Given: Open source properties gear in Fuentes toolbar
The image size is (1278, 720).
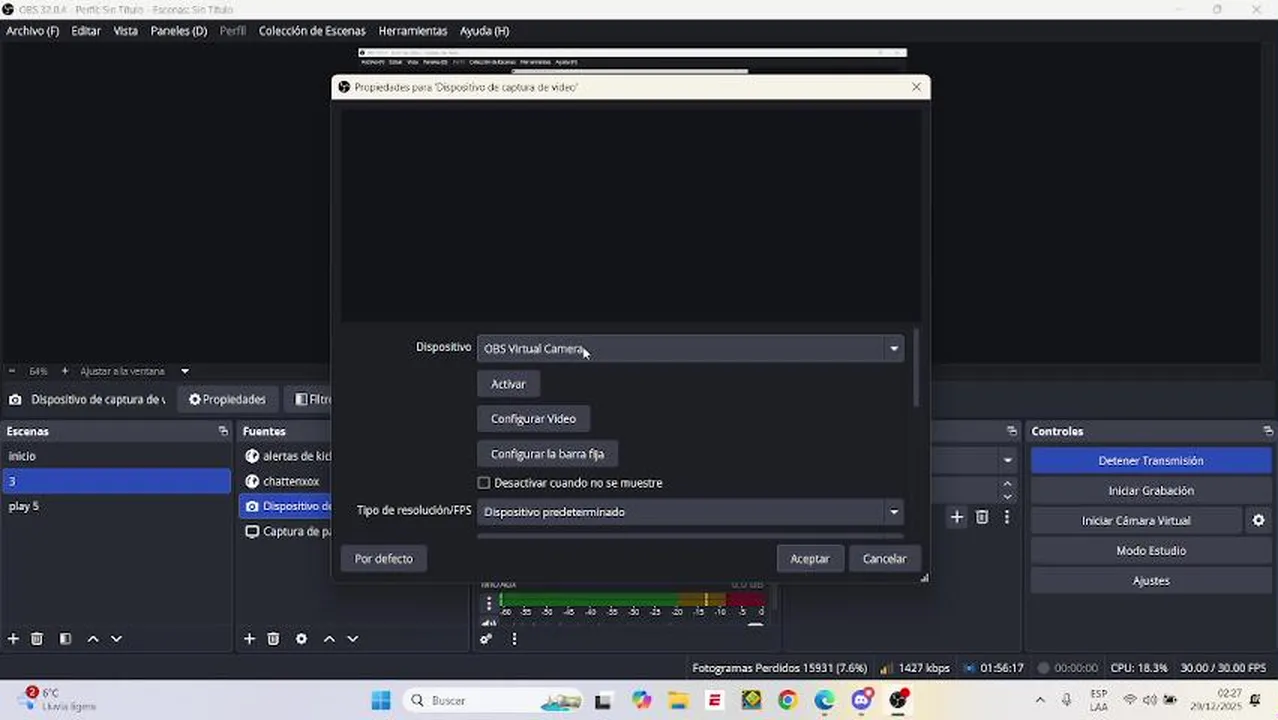Looking at the screenshot, I should 301,639.
